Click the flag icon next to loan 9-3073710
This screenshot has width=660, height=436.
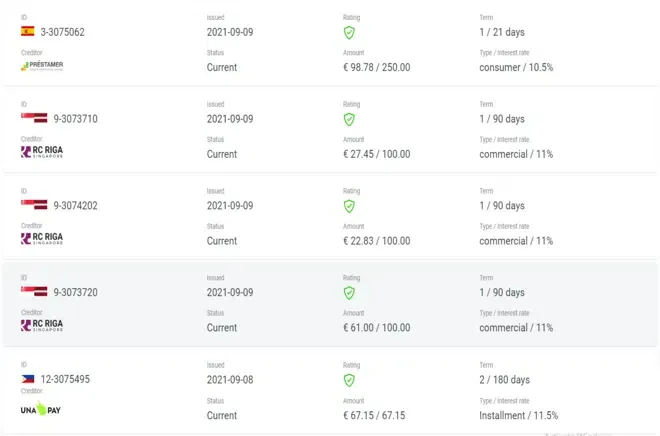(x=34, y=118)
